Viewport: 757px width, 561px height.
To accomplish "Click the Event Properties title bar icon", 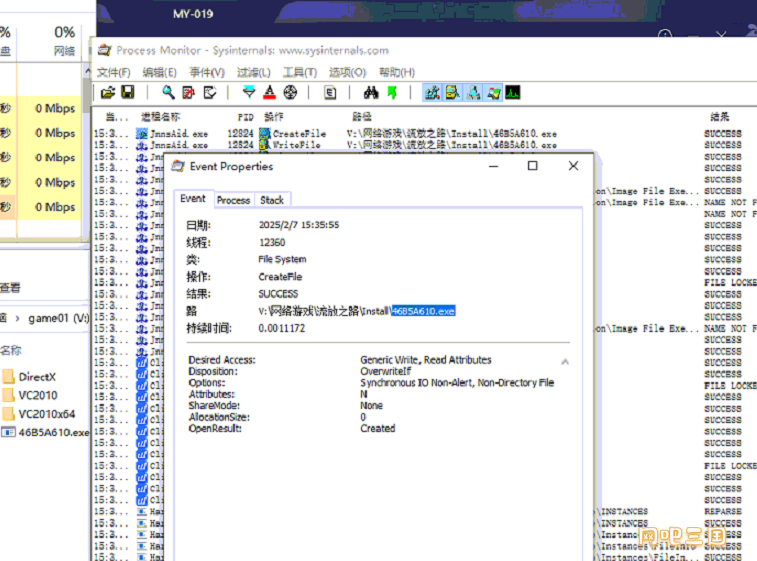I will point(178,166).
